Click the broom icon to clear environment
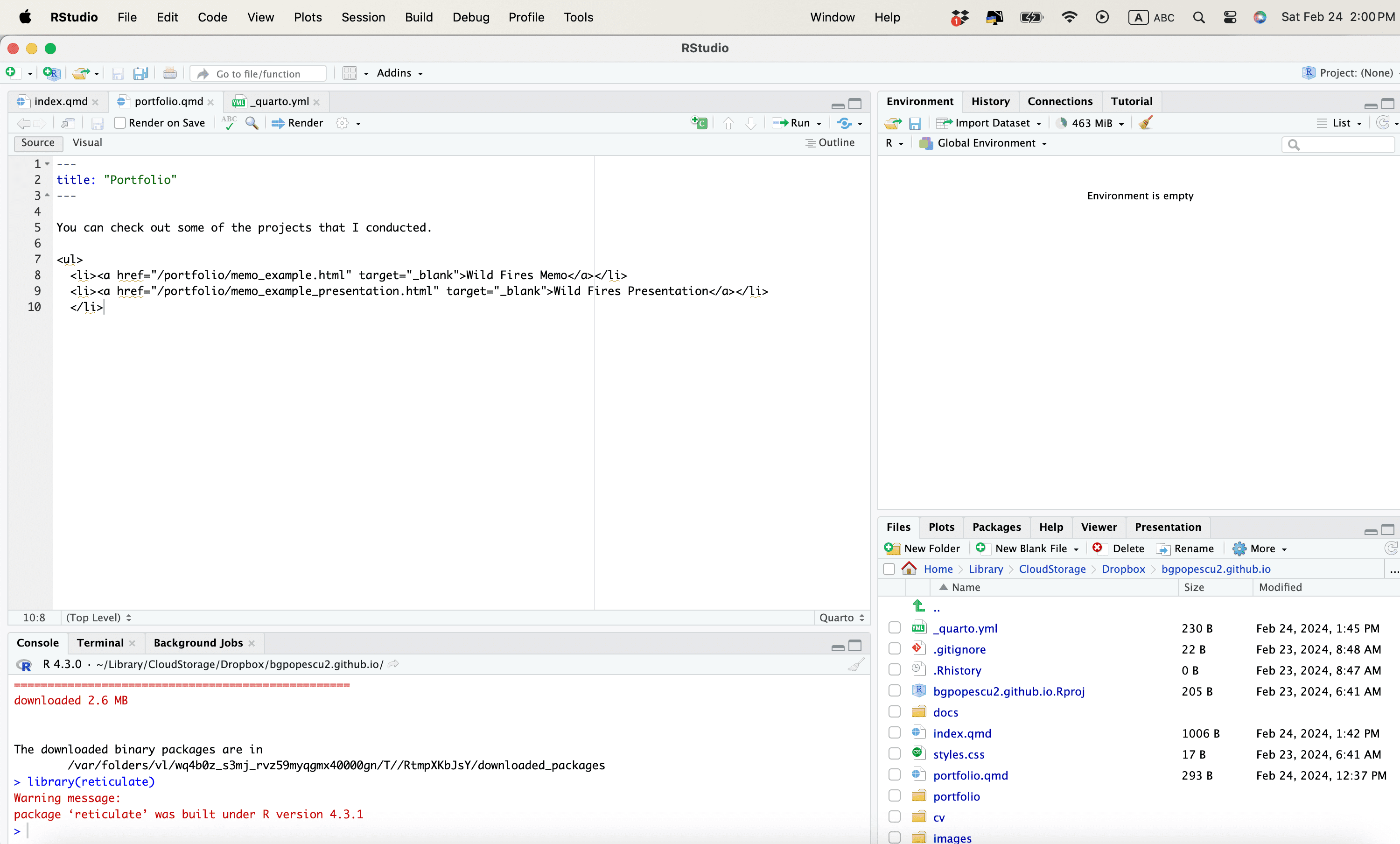The height and width of the screenshot is (844, 1400). (x=1146, y=123)
